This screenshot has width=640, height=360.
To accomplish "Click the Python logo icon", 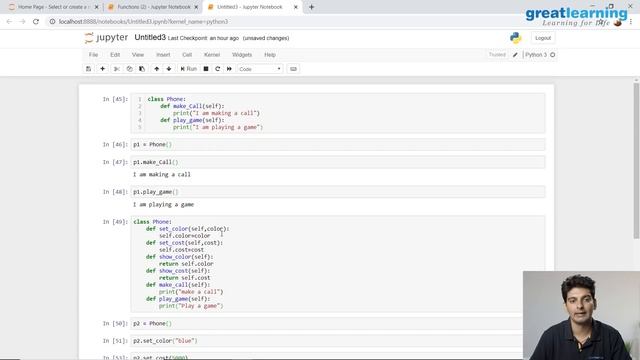I will tap(516, 38).
